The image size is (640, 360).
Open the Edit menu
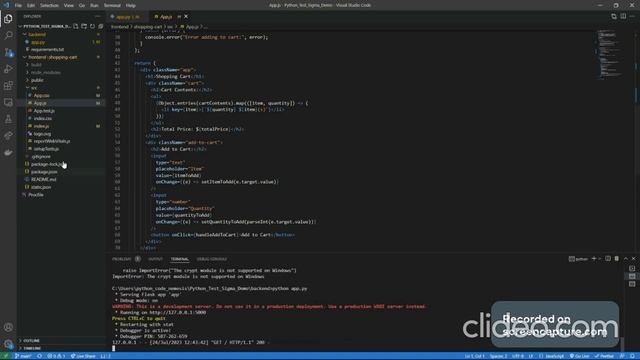click(31, 5)
